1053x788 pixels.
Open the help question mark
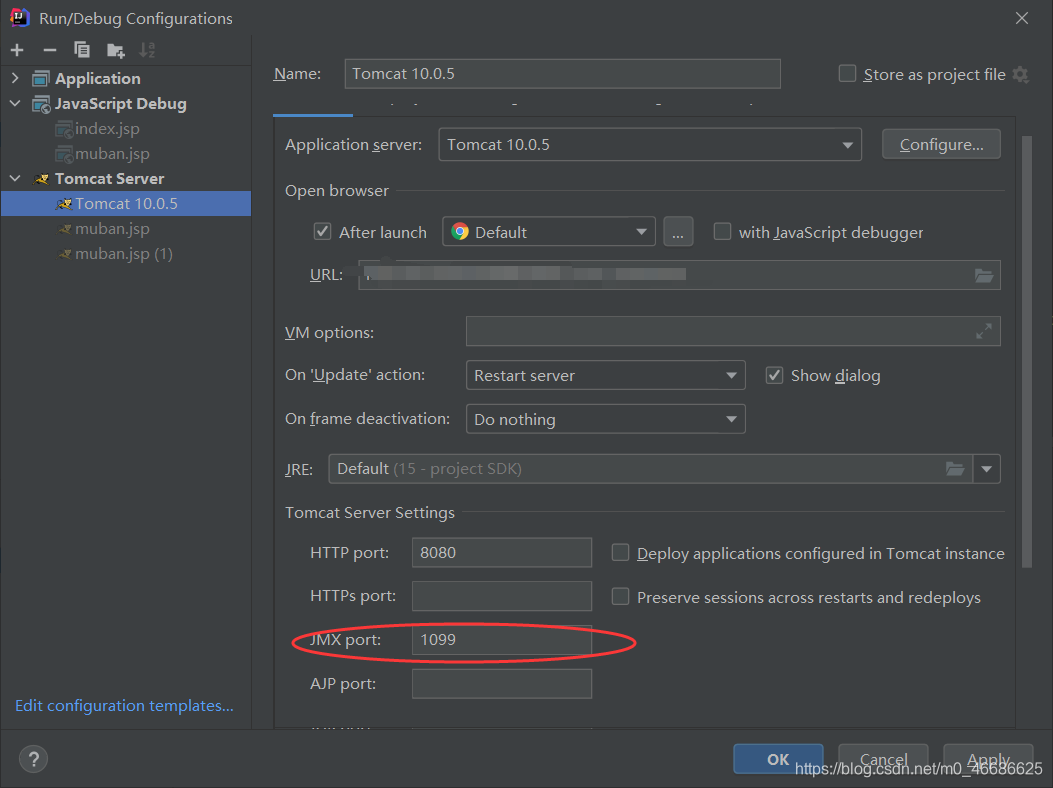34,759
